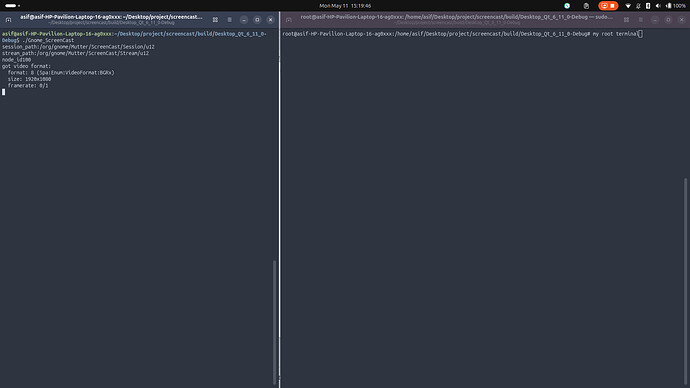Image resolution: width=690 pixels, height=388 pixels.
Task: Minimize the root terminal window
Action: (x=655, y=20)
